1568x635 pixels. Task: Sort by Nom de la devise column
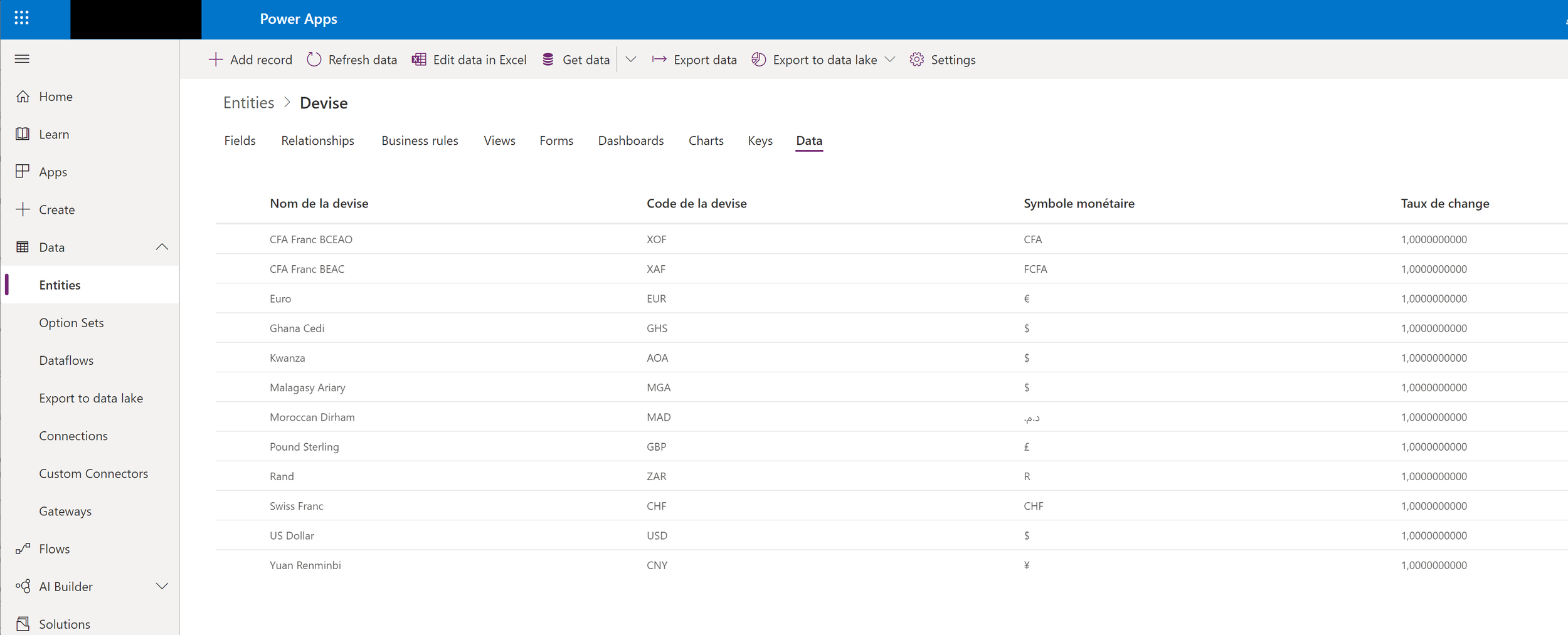coord(319,203)
